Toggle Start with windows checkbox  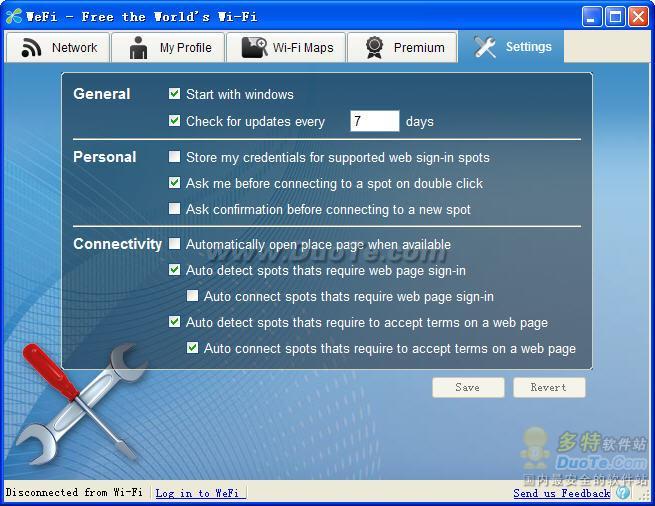click(175, 94)
